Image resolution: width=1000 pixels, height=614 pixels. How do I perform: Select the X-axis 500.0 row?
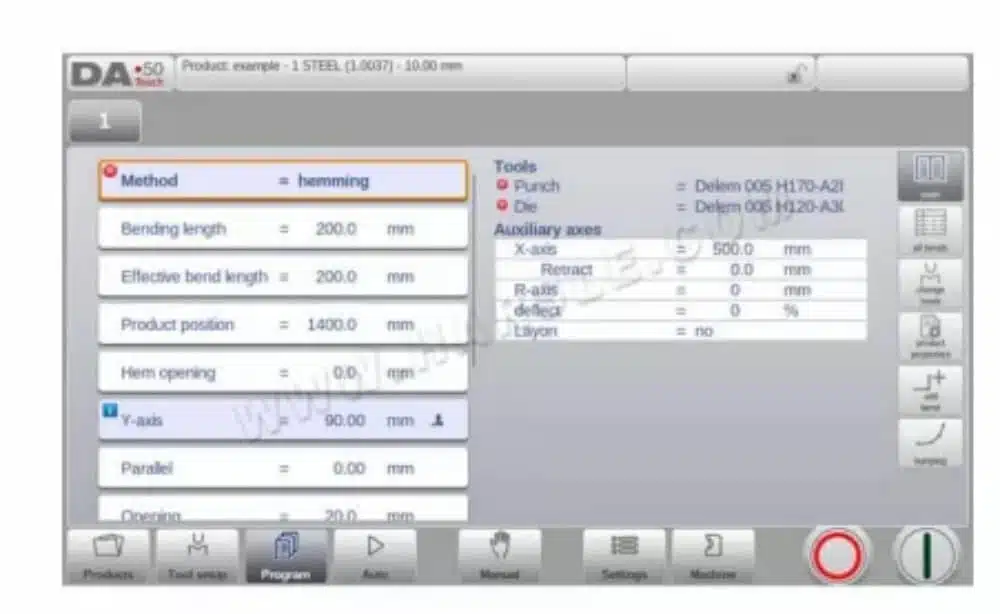pyautogui.click(x=681, y=249)
